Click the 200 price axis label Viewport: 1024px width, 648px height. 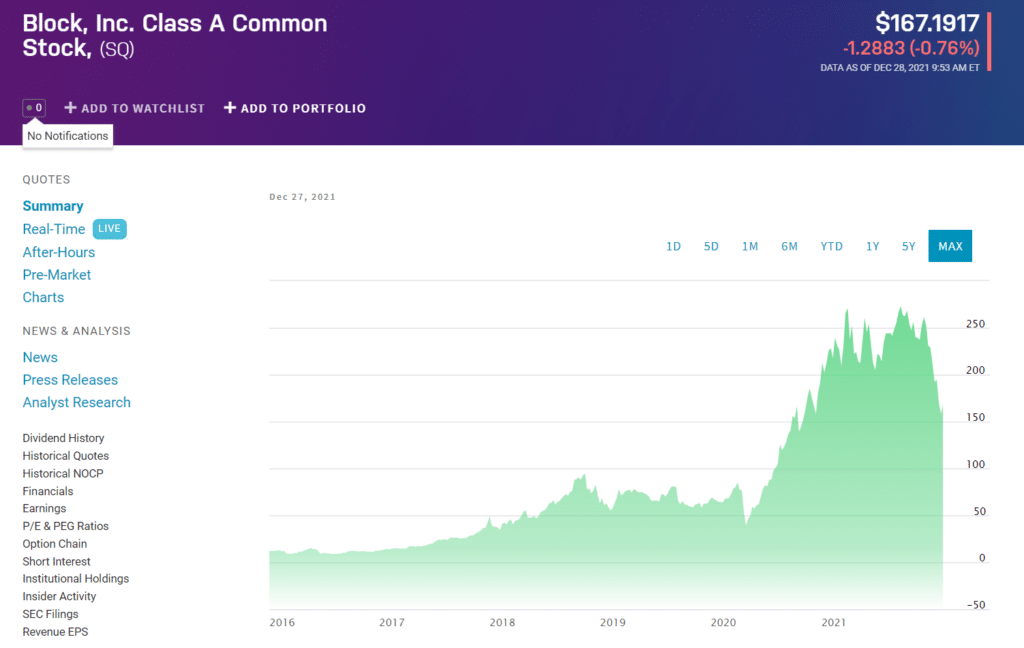click(976, 370)
